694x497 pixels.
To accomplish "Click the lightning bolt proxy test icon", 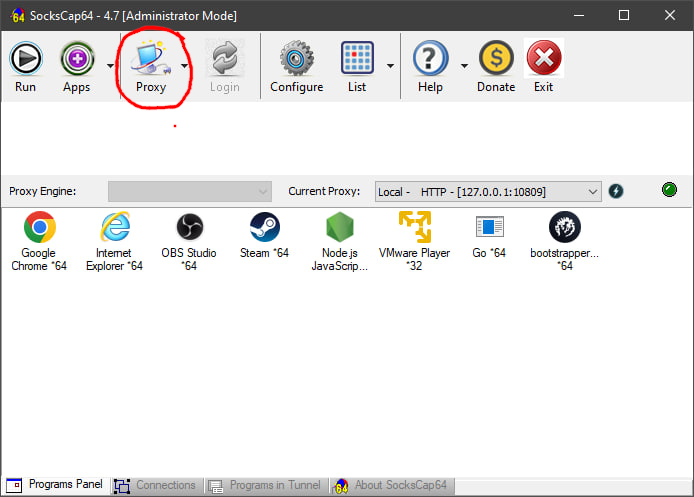I will (616, 191).
